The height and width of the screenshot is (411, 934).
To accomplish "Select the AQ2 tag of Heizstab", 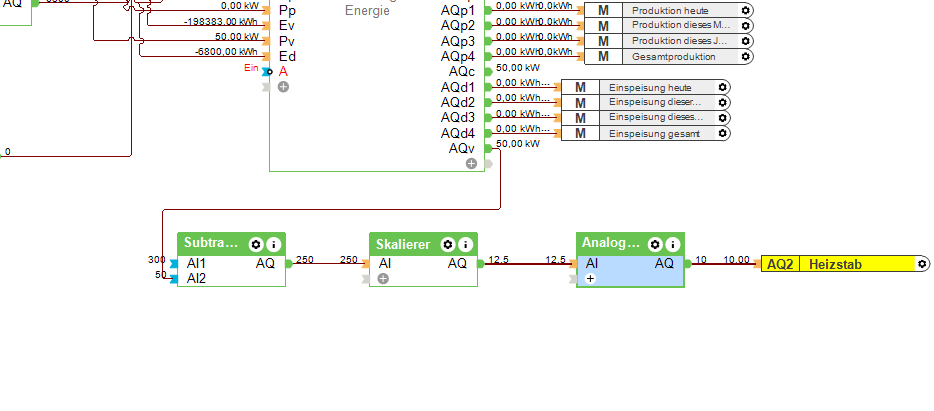I will (780, 264).
